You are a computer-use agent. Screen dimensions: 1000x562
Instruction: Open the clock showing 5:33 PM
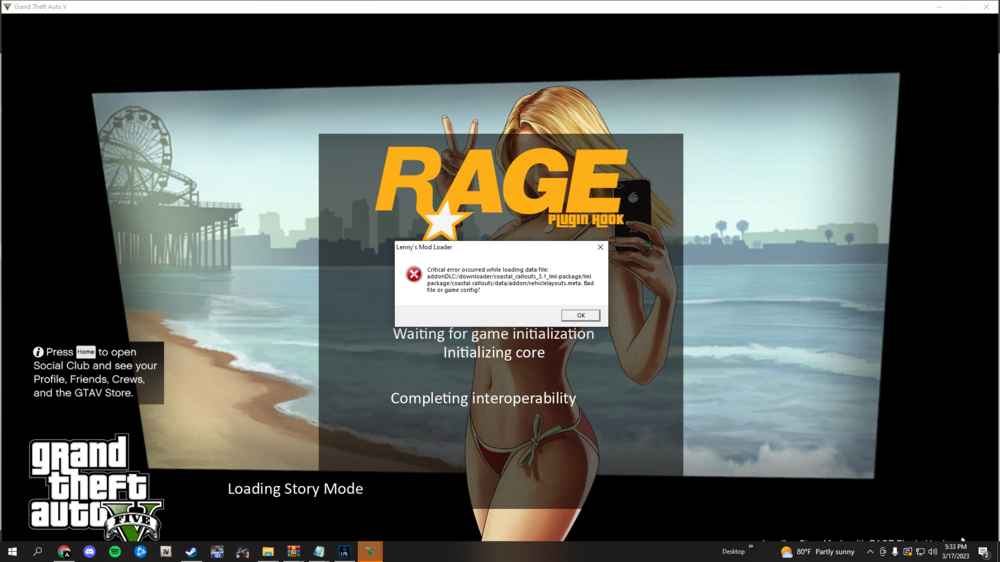955,552
